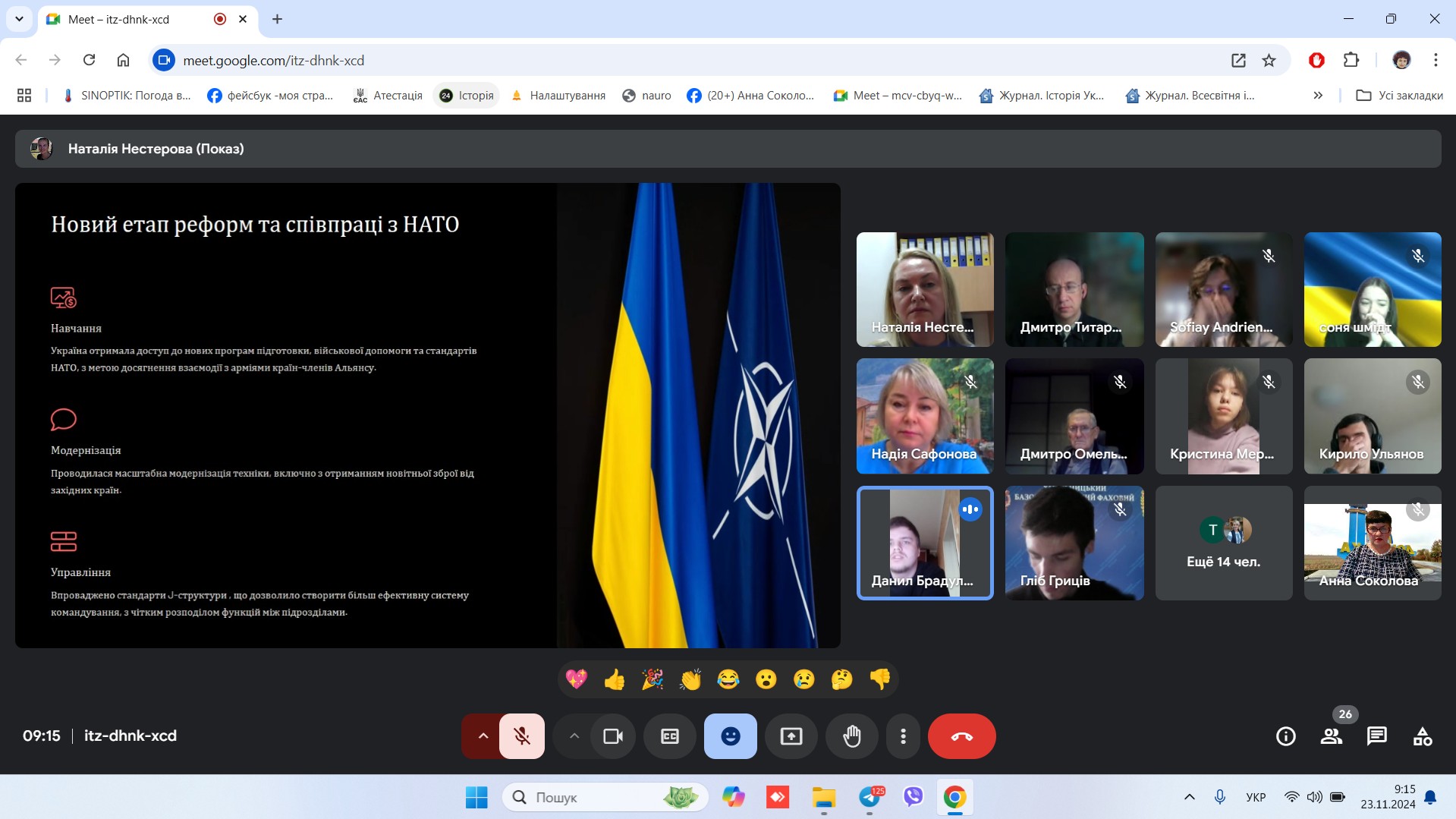The image size is (1456, 819).
Task: Send the thumbs up reaction
Action: 615,679
